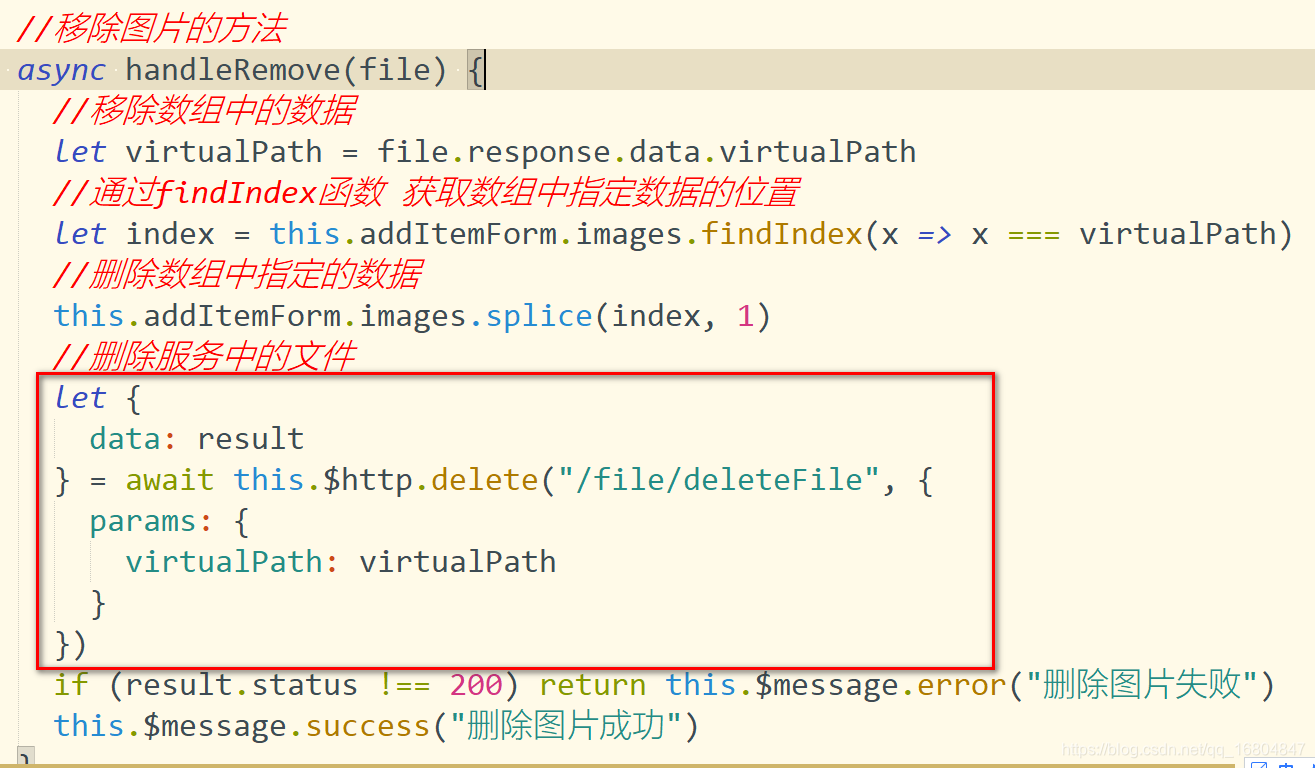Screen dimensions: 1315x768
Task: Click "file.response.data.virtualPath" expression
Action: 646,152
